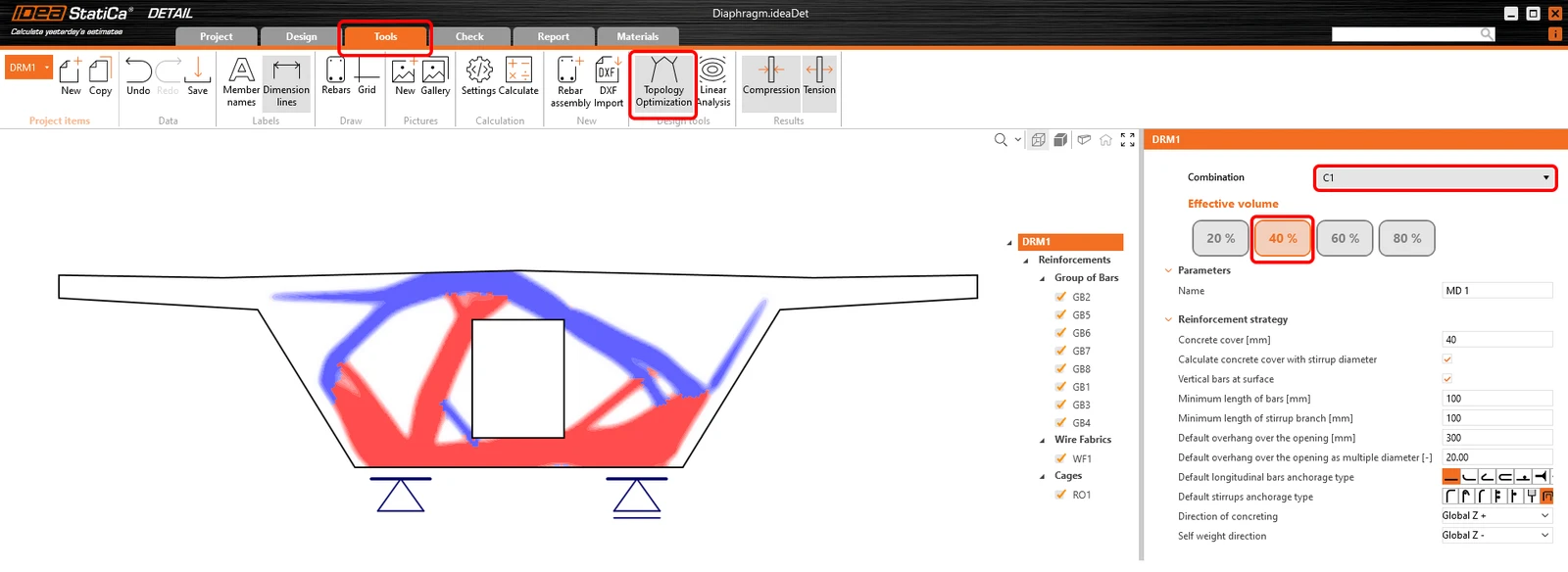Click the Concrete cover input field
Screen dimensions: 1568x572
pos(1497,340)
